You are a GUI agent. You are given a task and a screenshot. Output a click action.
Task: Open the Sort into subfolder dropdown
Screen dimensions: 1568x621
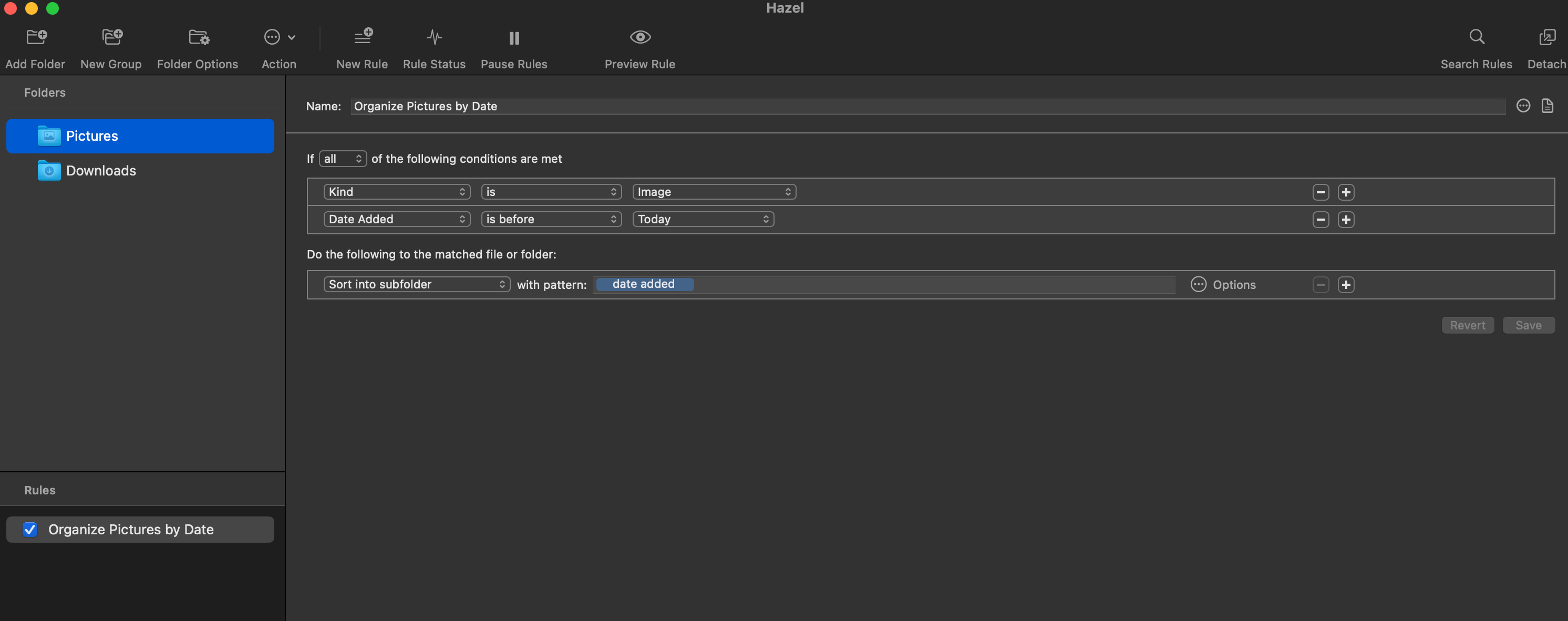click(x=417, y=284)
